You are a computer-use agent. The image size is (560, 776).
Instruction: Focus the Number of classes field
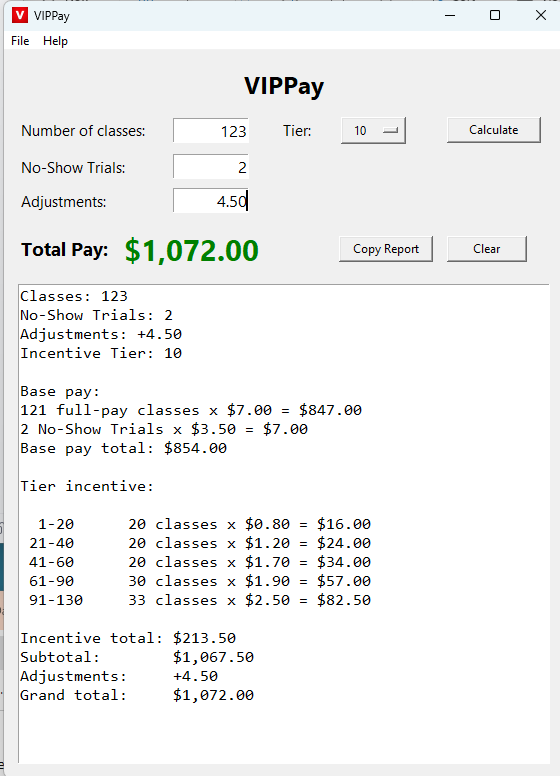pyautogui.click(x=211, y=131)
